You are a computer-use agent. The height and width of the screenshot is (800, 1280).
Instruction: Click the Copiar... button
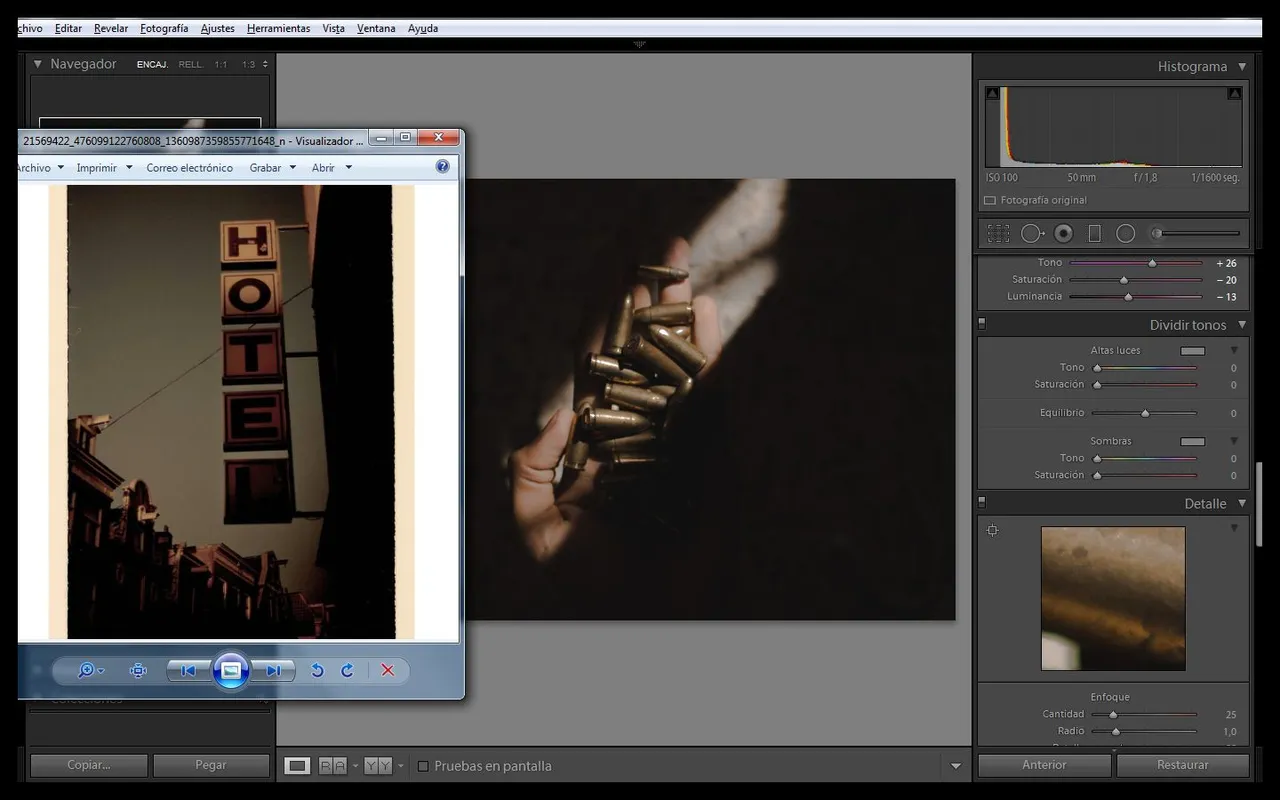(x=89, y=765)
